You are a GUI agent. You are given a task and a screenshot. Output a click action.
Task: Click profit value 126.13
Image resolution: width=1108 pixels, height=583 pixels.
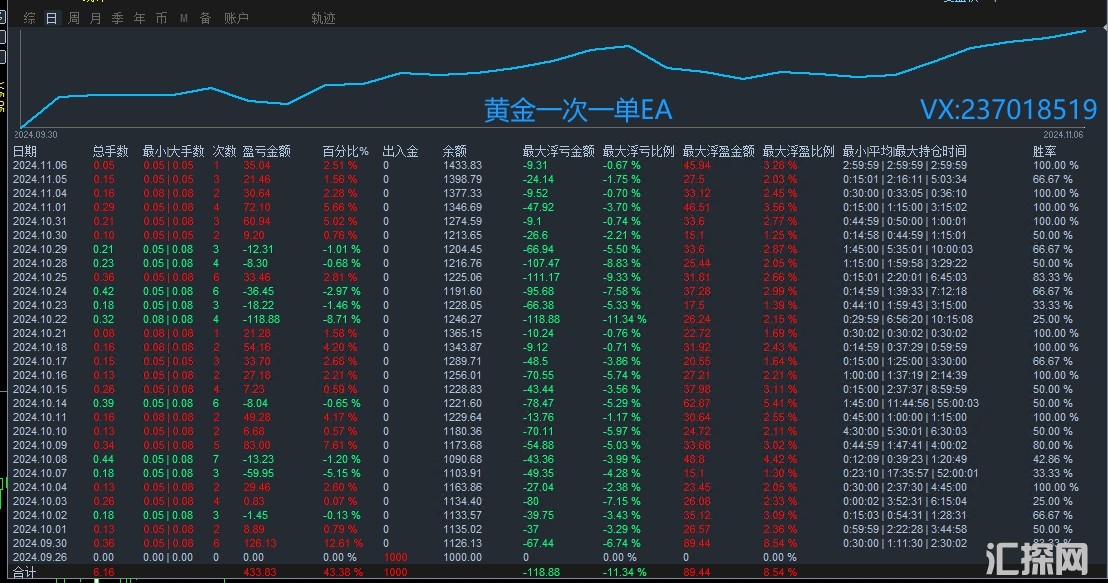[259, 543]
